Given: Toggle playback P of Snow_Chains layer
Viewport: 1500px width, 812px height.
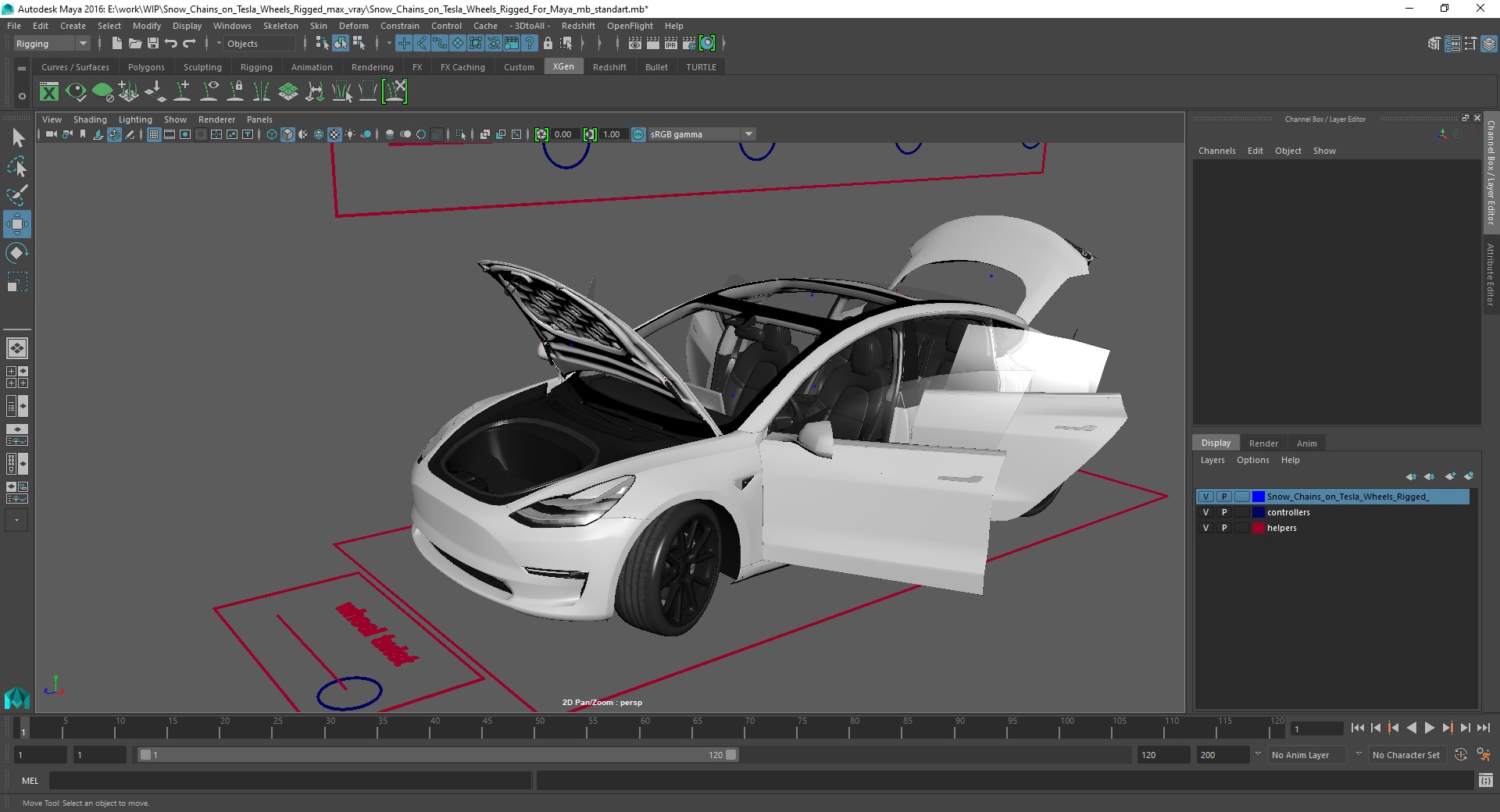Looking at the screenshot, I should pos(1224,497).
